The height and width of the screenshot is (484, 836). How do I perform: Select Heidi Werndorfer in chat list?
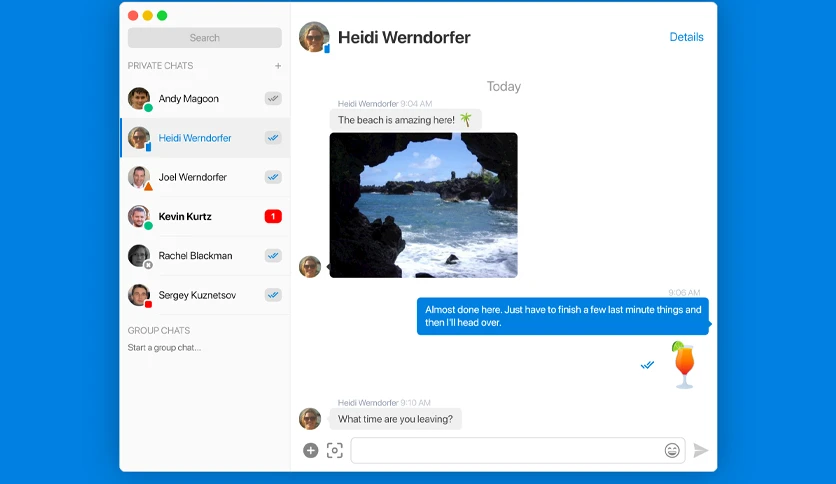205,138
